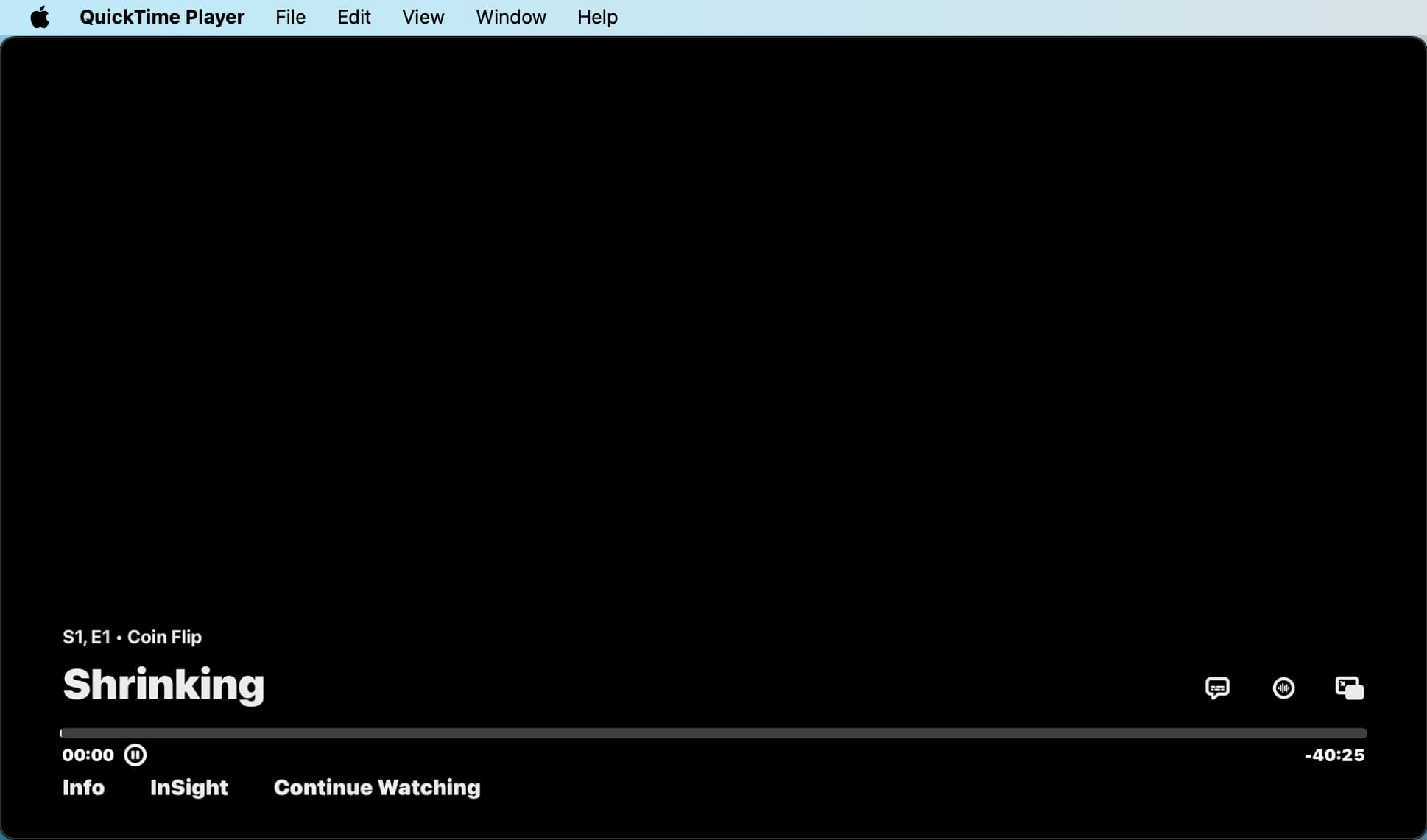Open the InSight panel tab
Image resolution: width=1427 pixels, height=840 pixels.
[188, 788]
